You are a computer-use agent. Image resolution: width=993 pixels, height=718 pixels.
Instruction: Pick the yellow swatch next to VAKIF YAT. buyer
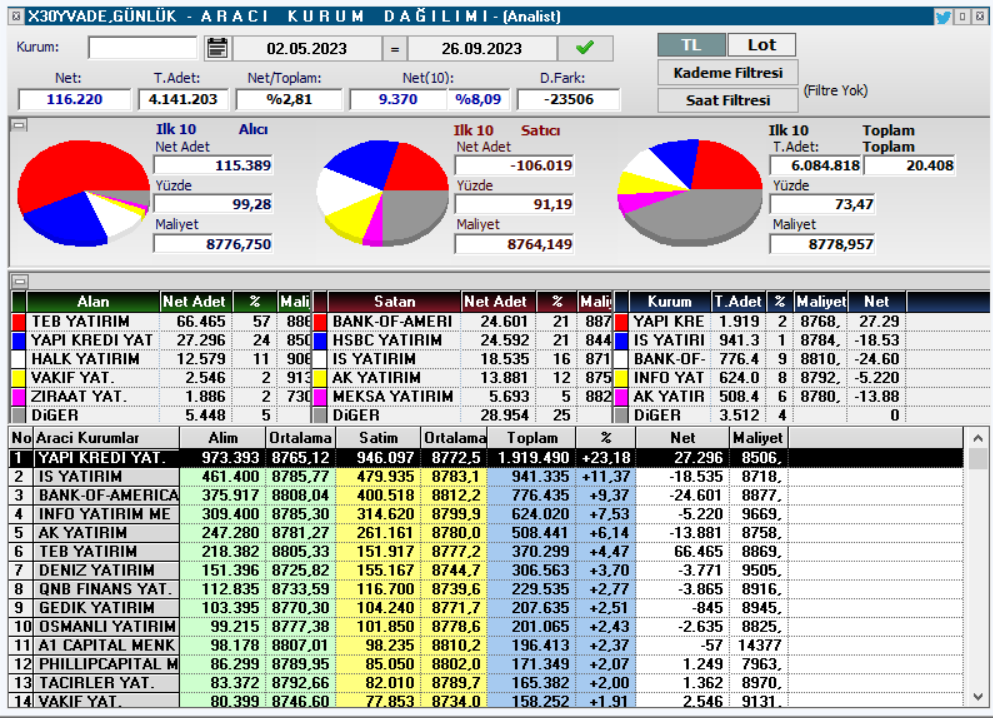click(x=19, y=377)
